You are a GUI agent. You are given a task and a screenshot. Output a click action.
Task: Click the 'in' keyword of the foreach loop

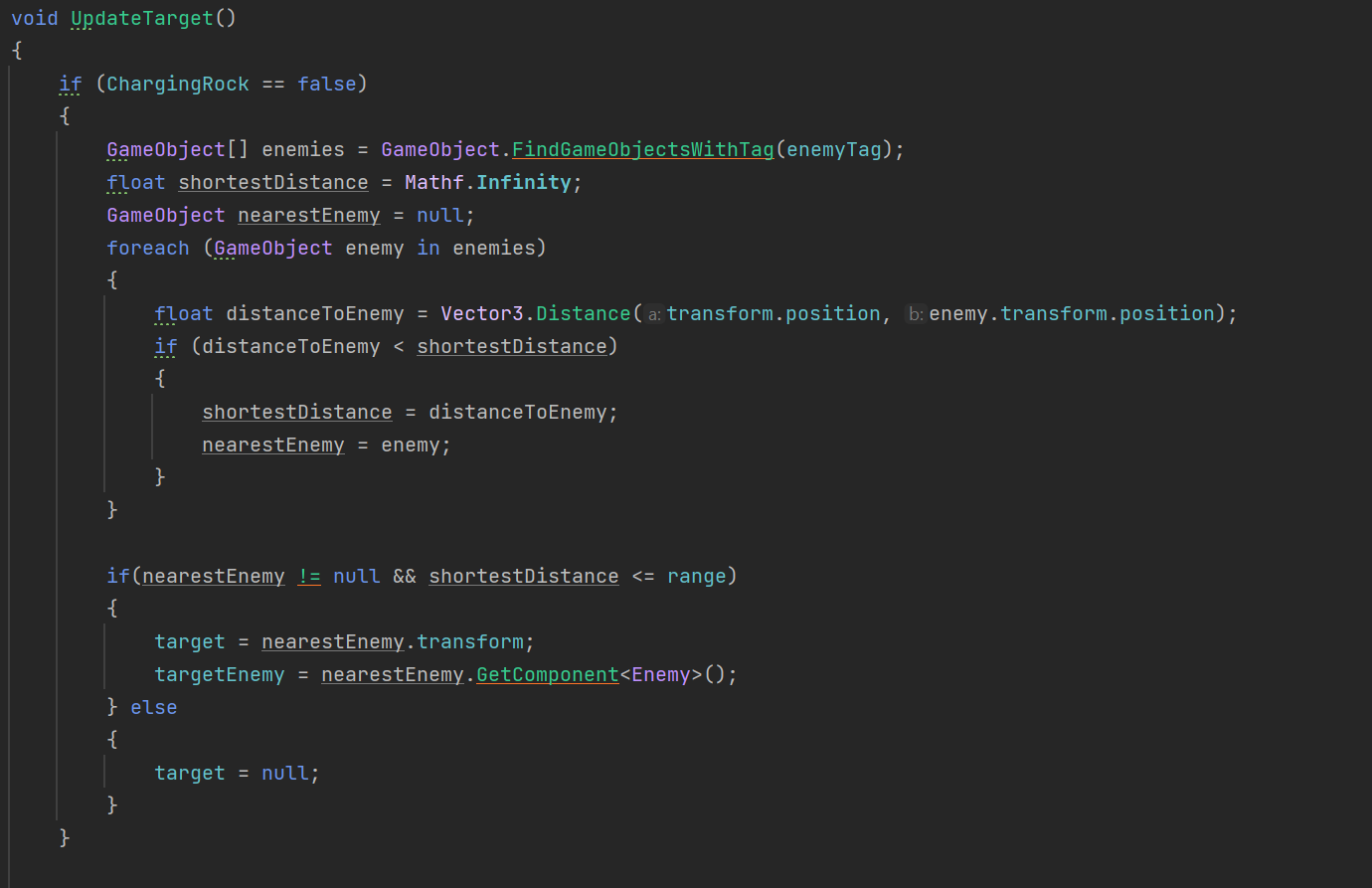(x=429, y=248)
